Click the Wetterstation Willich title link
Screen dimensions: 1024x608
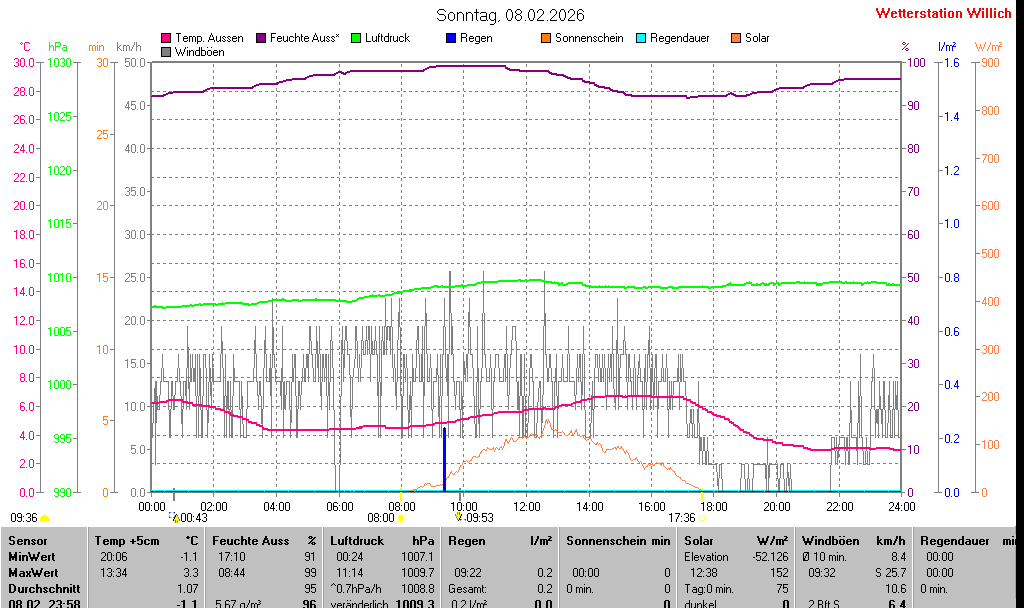944,13
